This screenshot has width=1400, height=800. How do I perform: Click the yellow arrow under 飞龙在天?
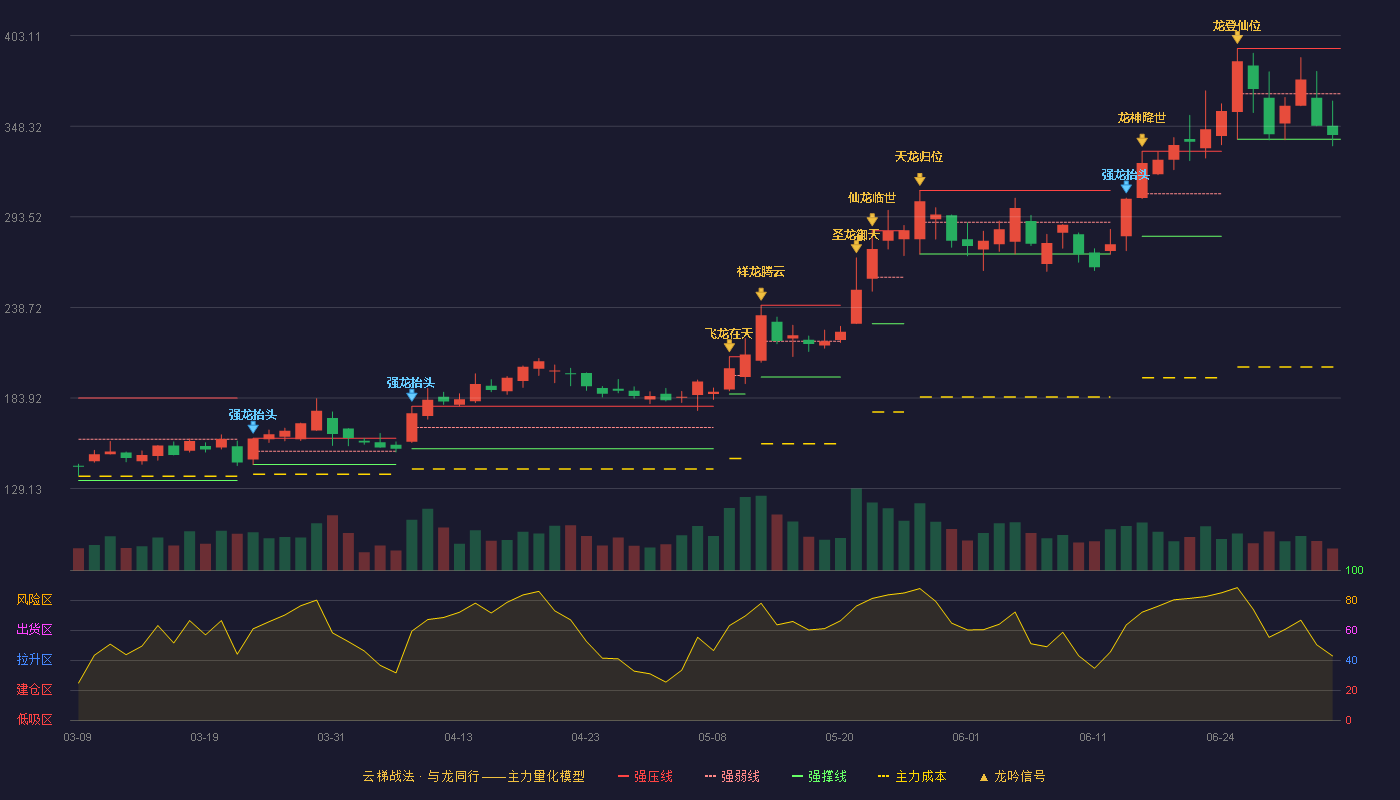click(x=729, y=346)
